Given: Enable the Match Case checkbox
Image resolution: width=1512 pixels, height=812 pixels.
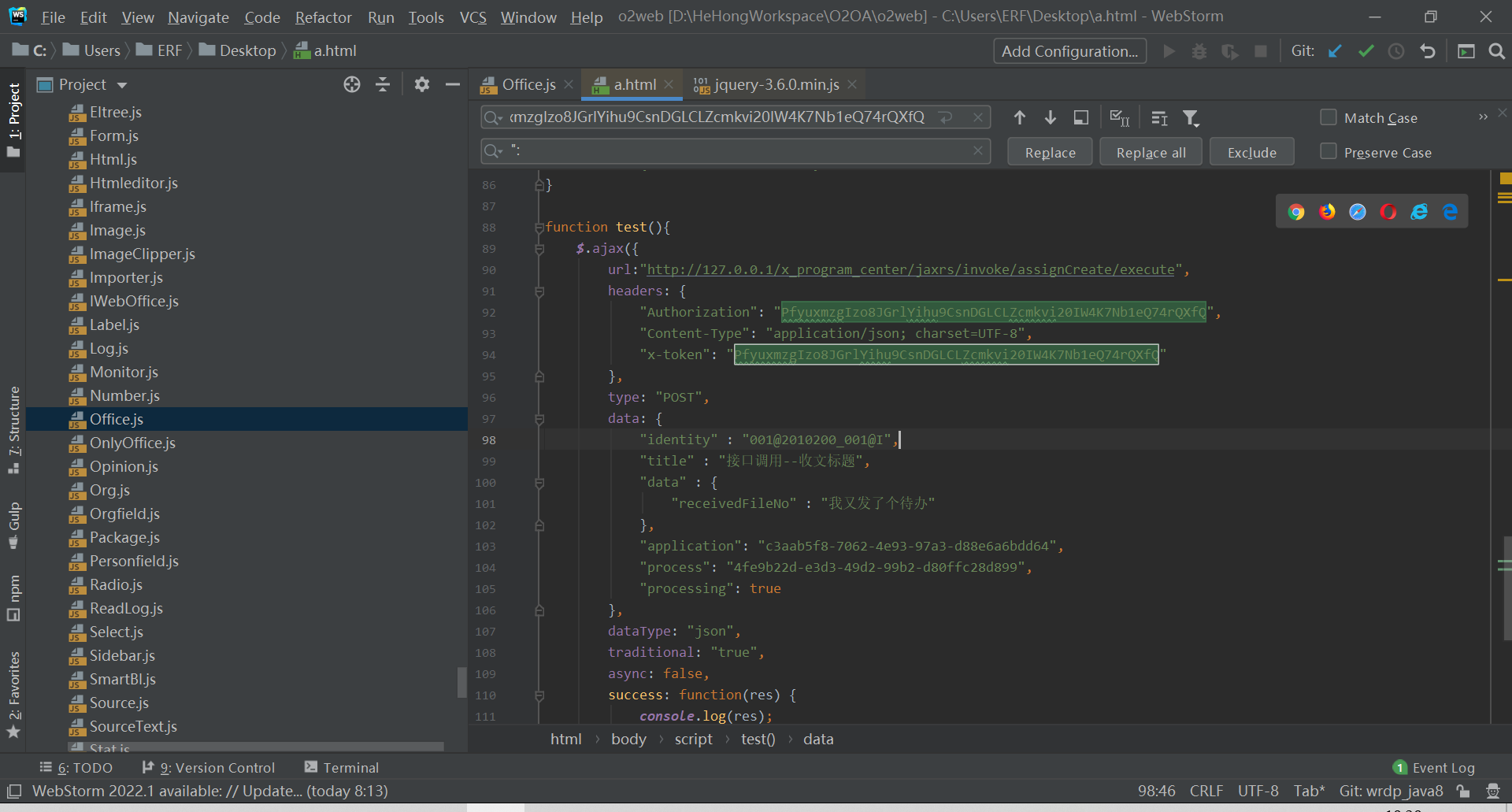Looking at the screenshot, I should 1329,117.
